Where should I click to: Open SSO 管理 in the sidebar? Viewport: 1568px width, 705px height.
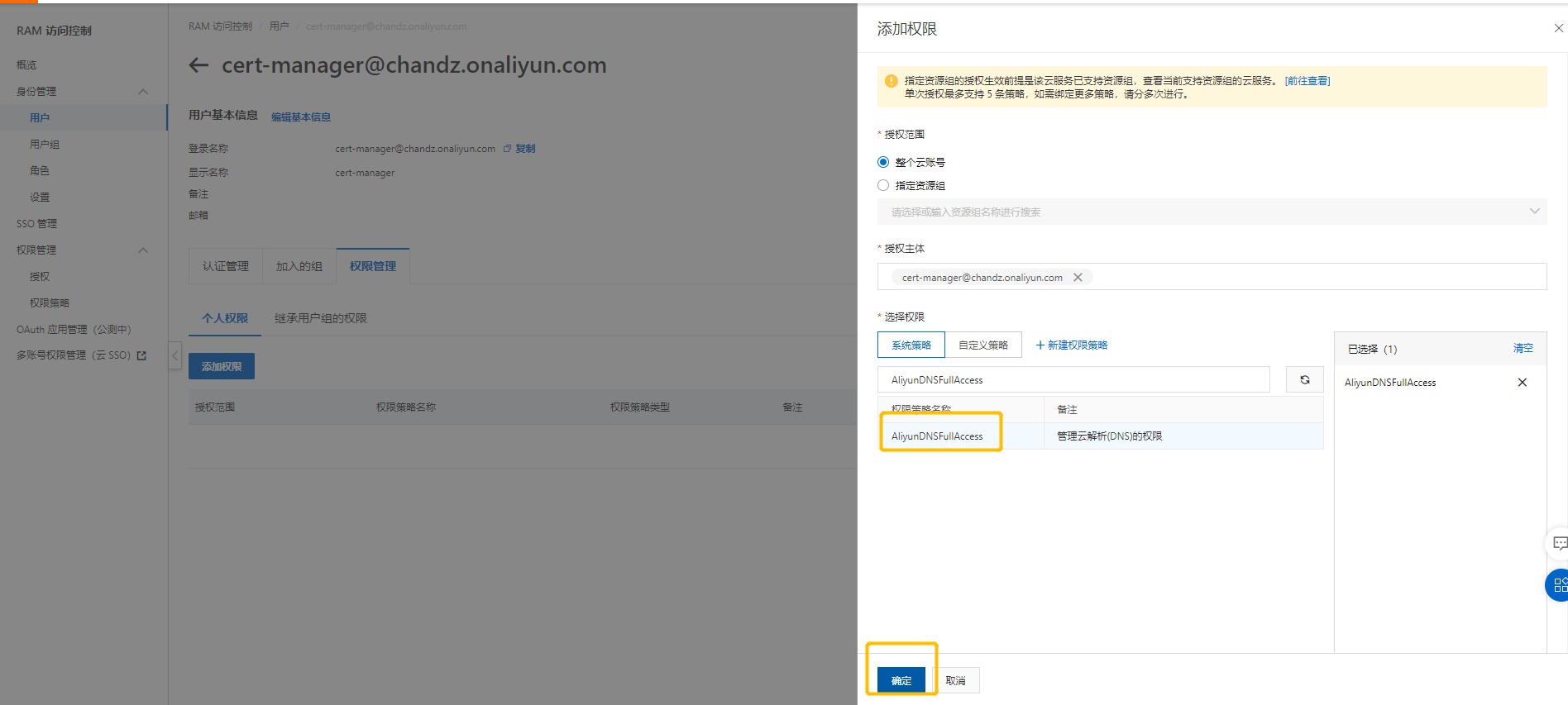tap(36, 223)
